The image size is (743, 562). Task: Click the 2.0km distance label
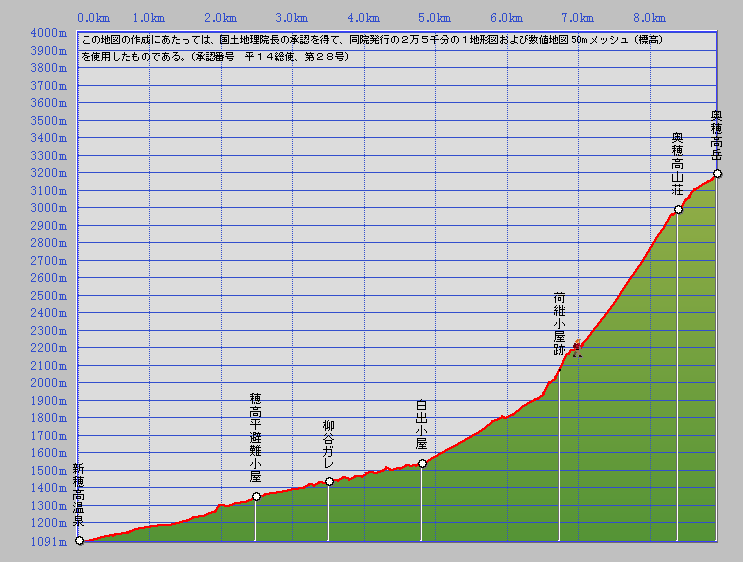tap(221, 18)
